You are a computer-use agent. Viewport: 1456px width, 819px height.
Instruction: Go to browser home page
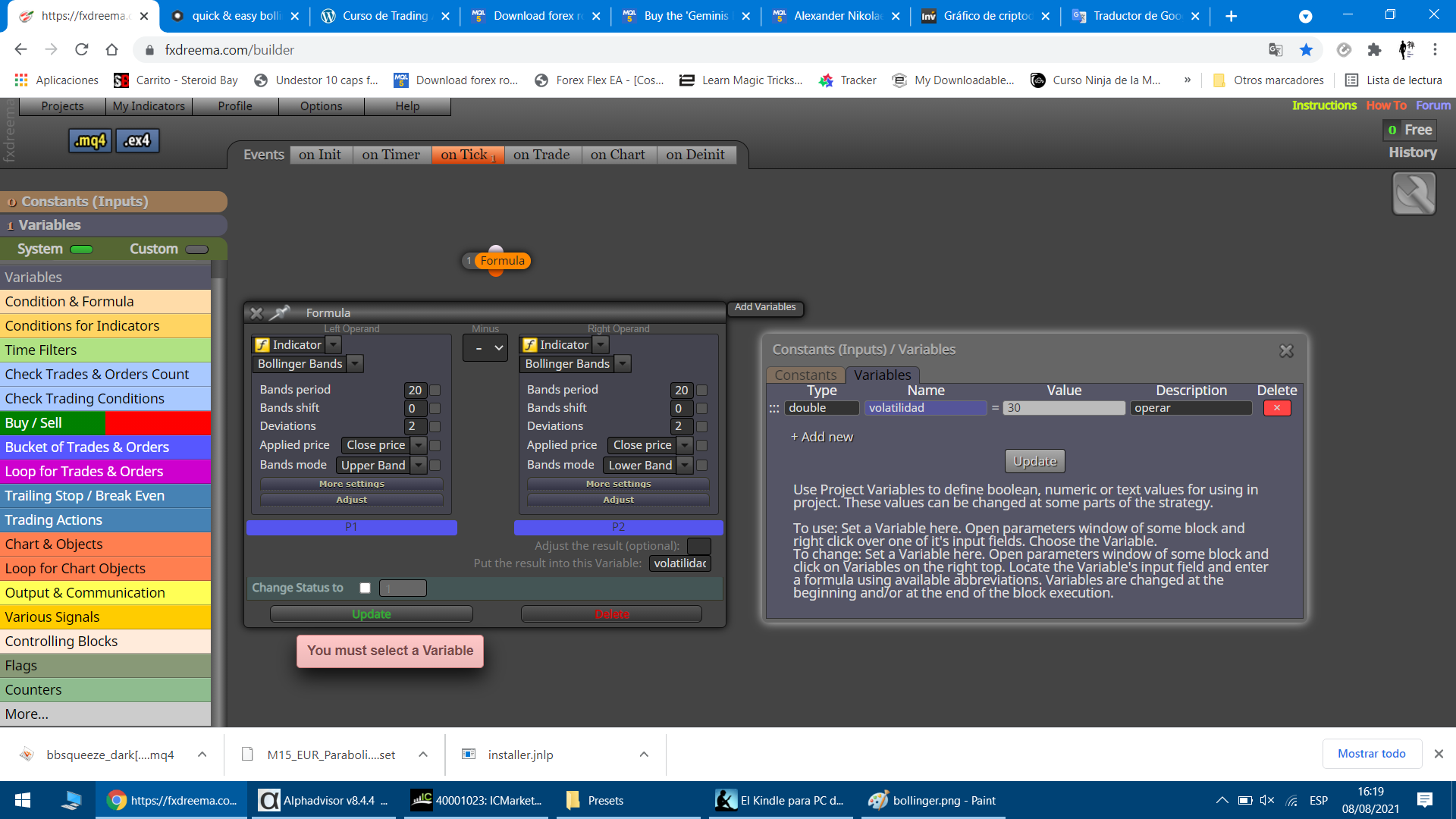pyautogui.click(x=111, y=50)
